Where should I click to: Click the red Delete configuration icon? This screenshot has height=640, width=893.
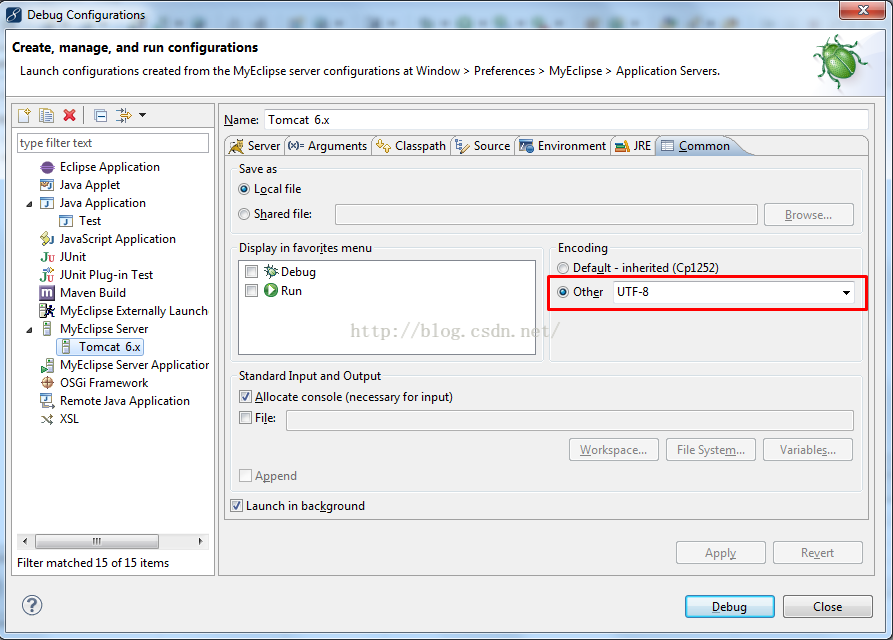click(69, 116)
